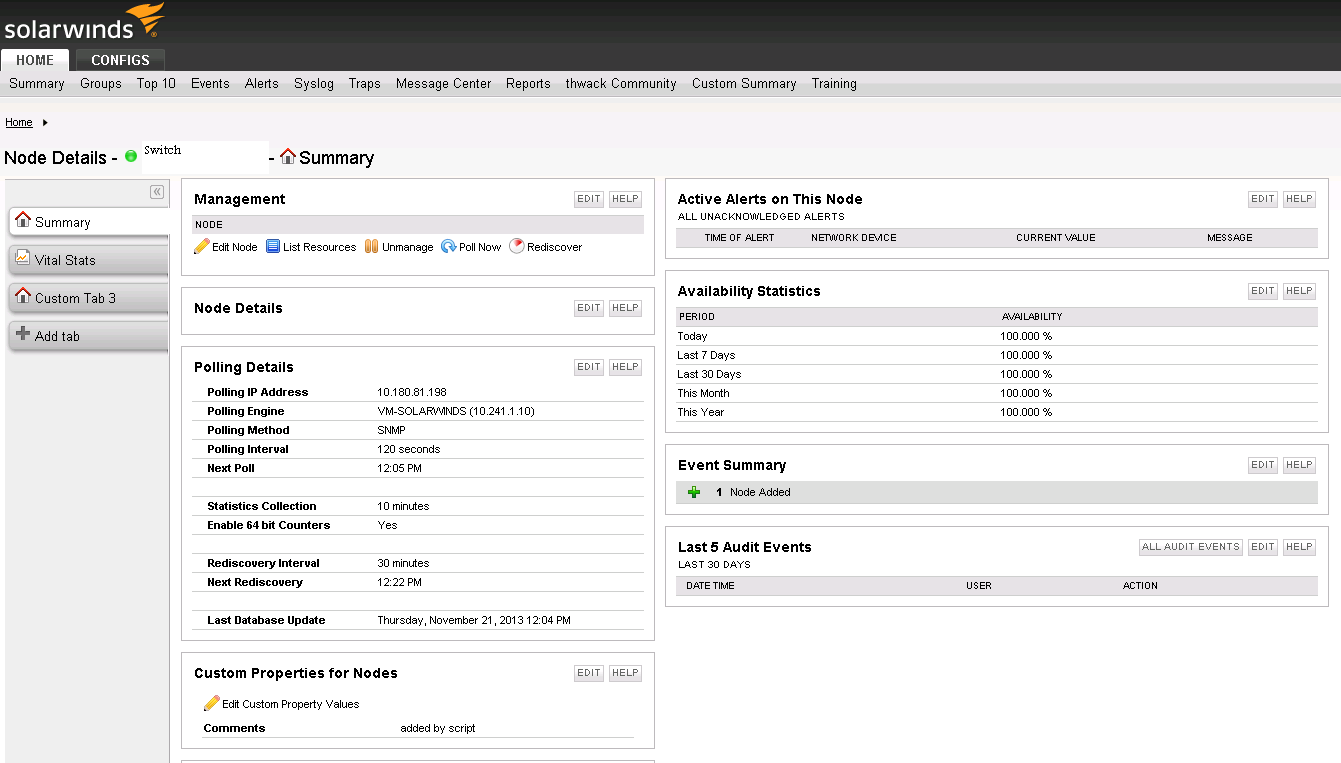
Task: Click the Edit Node pencil icon
Action: pos(201,247)
